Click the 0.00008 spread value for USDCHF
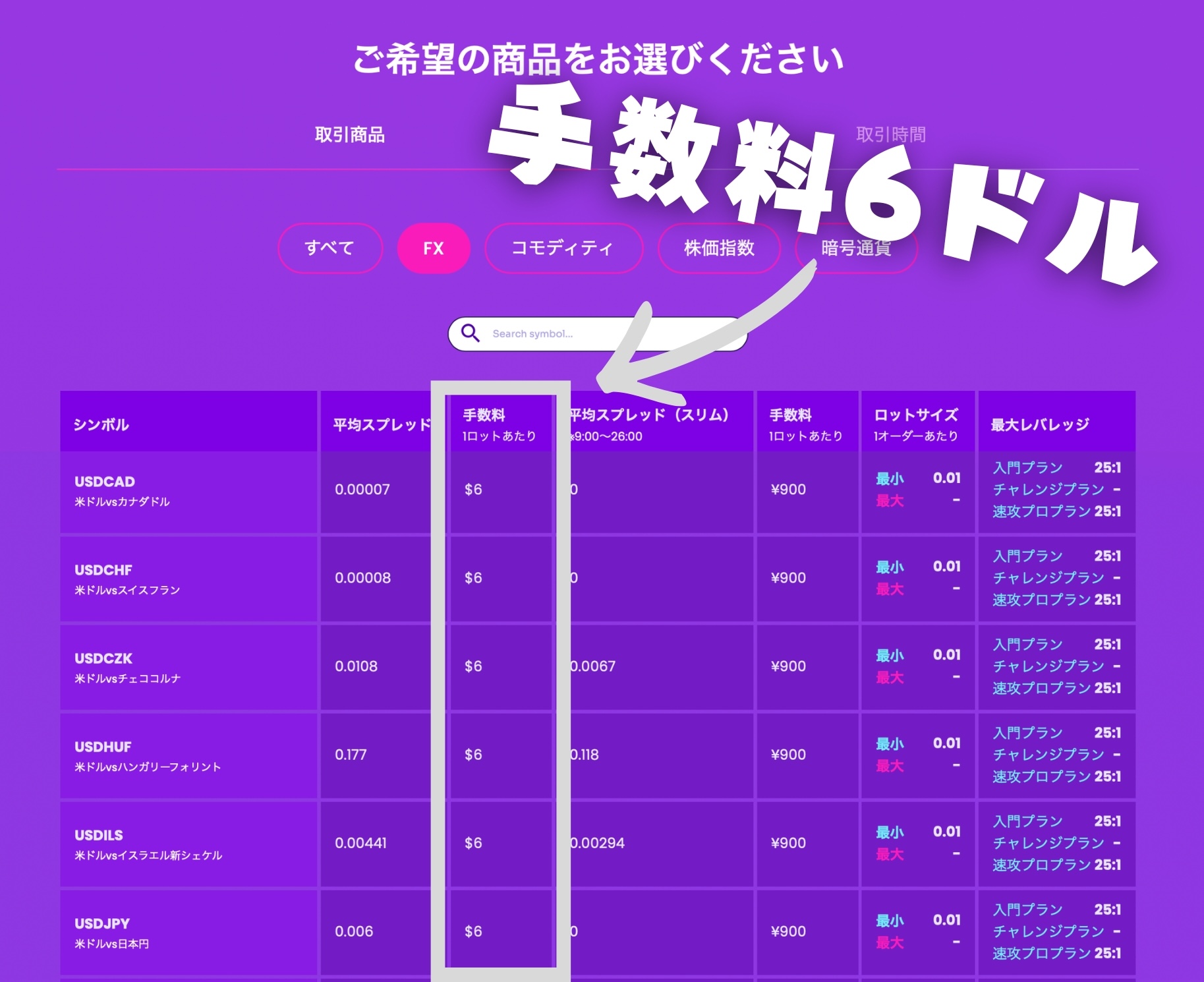Viewport: 1204px width, 982px height. tap(362, 578)
